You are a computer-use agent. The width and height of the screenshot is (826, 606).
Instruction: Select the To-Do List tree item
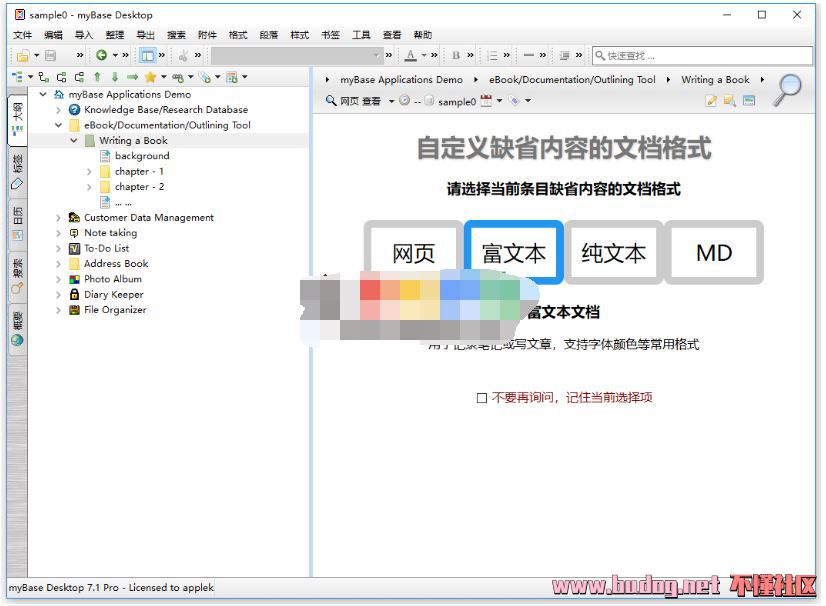click(106, 248)
